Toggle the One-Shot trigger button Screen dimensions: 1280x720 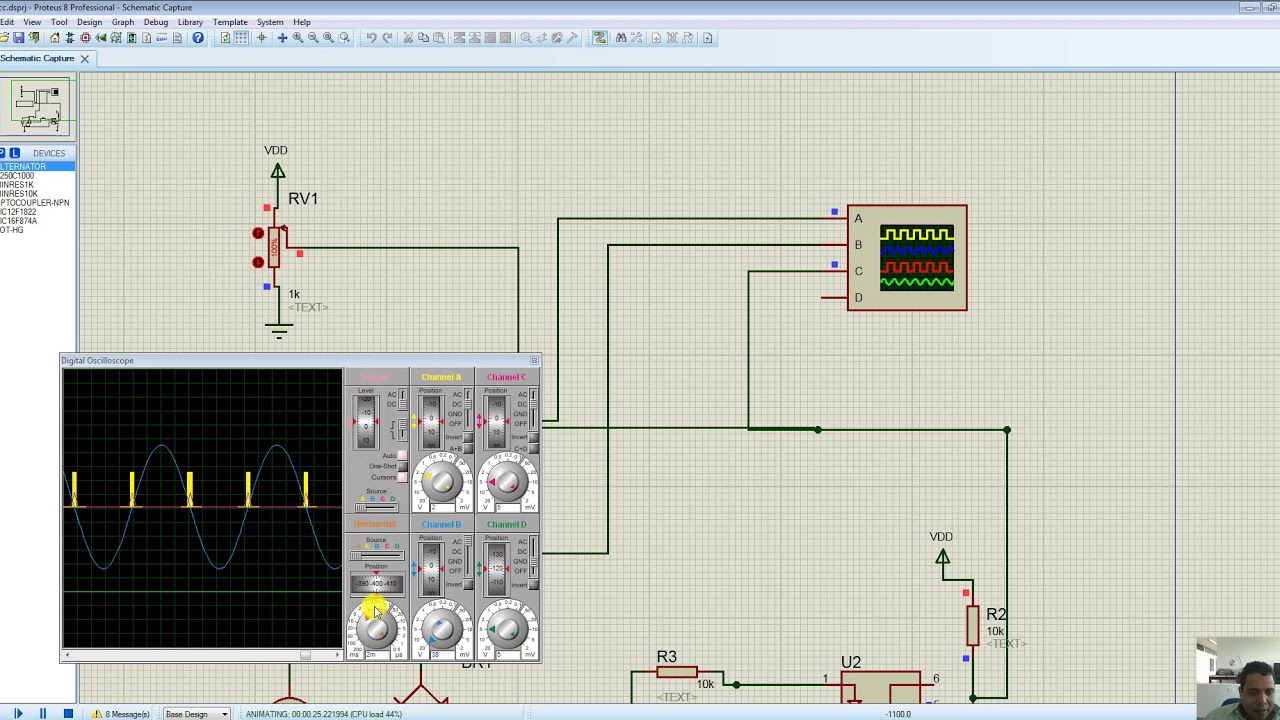pyautogui.click(x=402, y=467)
